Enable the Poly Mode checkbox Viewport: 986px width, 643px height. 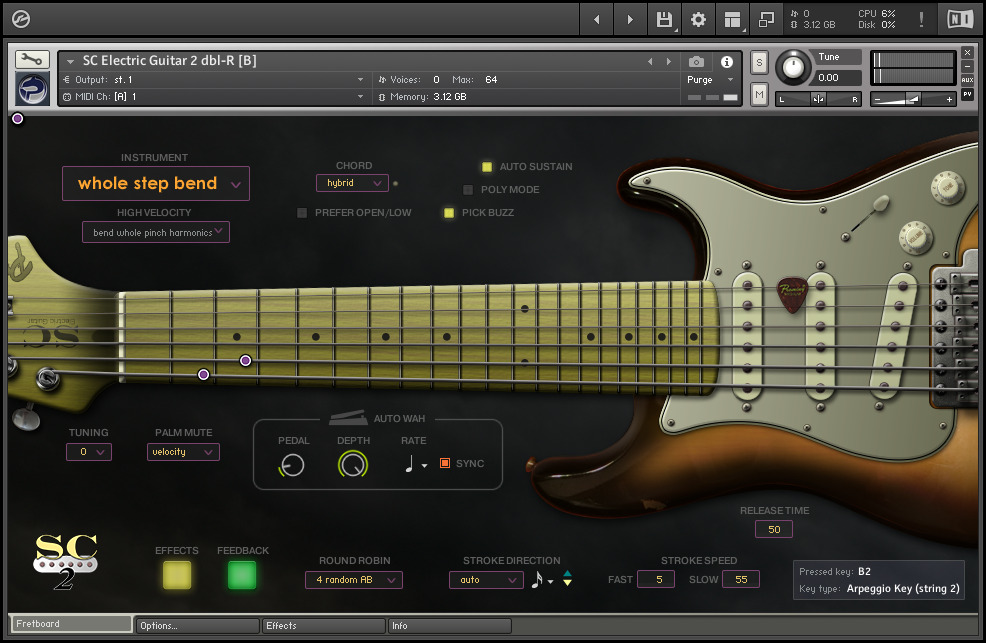(468, 190)
